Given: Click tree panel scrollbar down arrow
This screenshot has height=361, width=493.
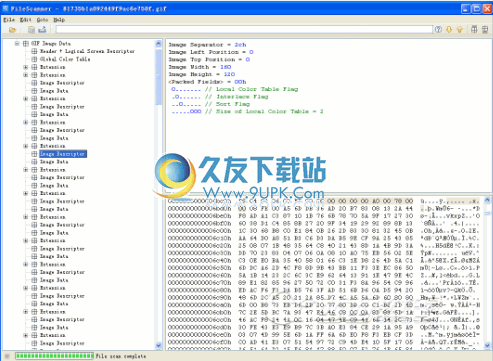Looking at the screenshot, I should (158, 345).
